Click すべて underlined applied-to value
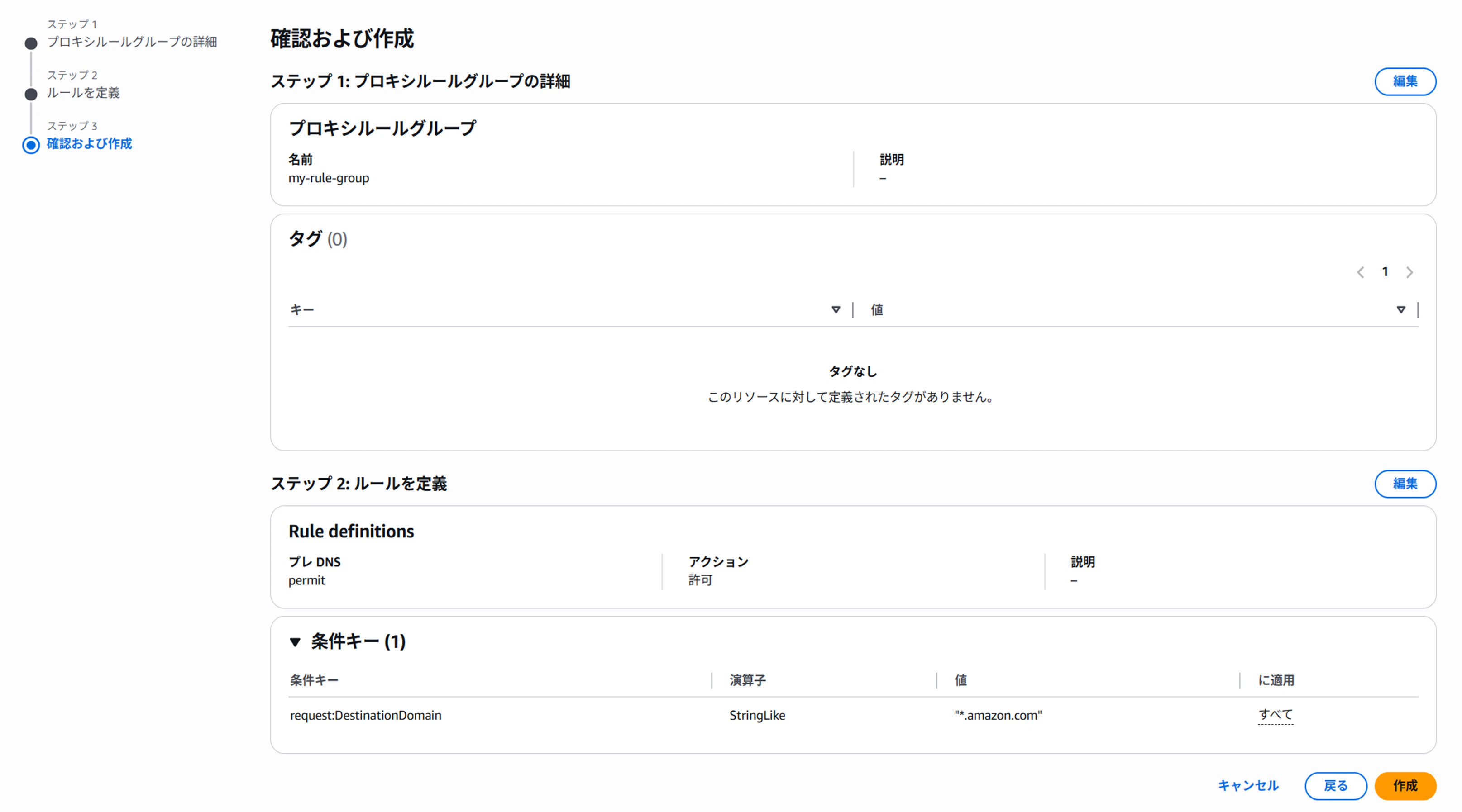This screenshot has width=1462, height=812. tap(1275, 715)
